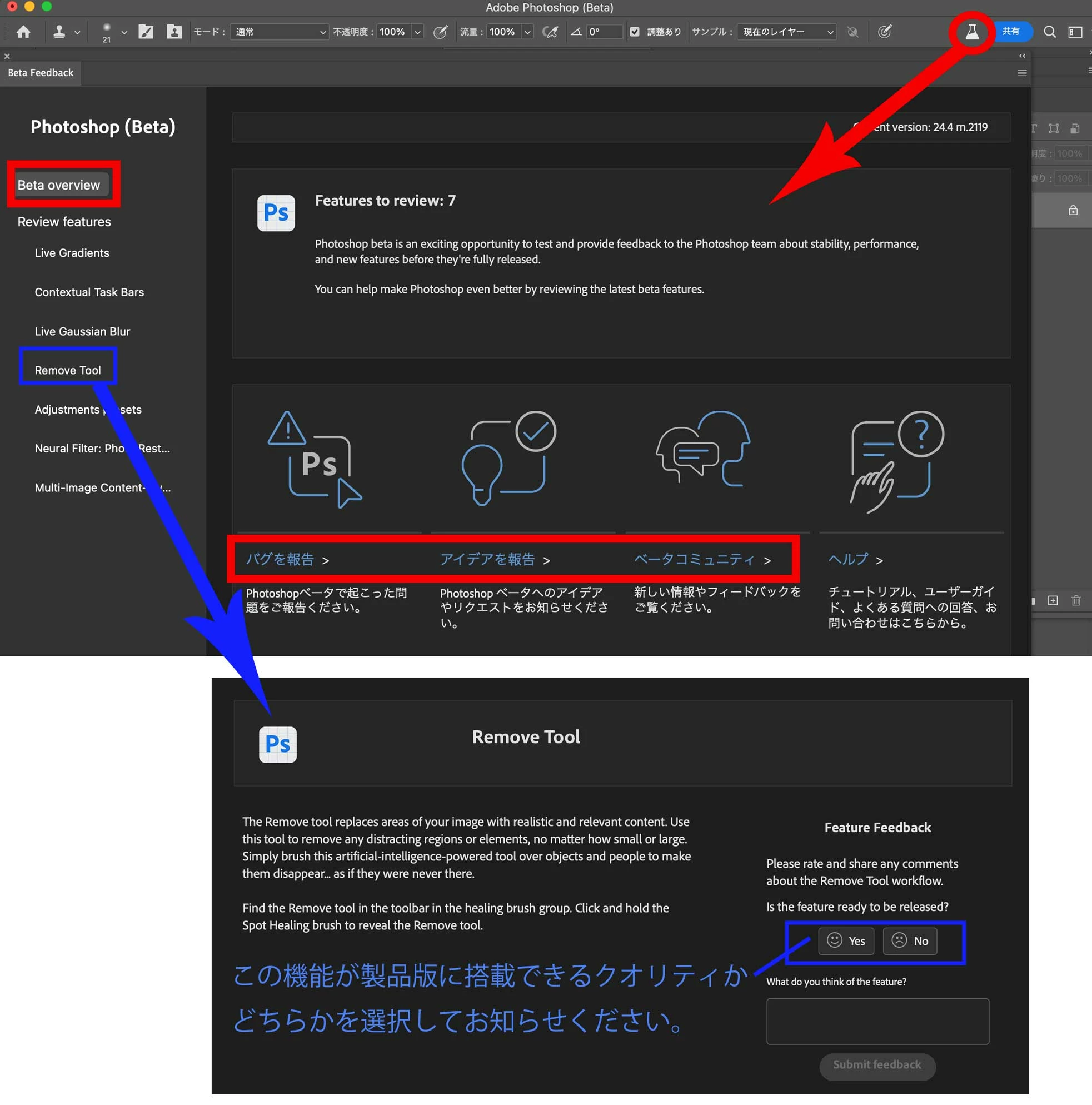
Task: Click the beta flask icon
Action: pos(971,32)
